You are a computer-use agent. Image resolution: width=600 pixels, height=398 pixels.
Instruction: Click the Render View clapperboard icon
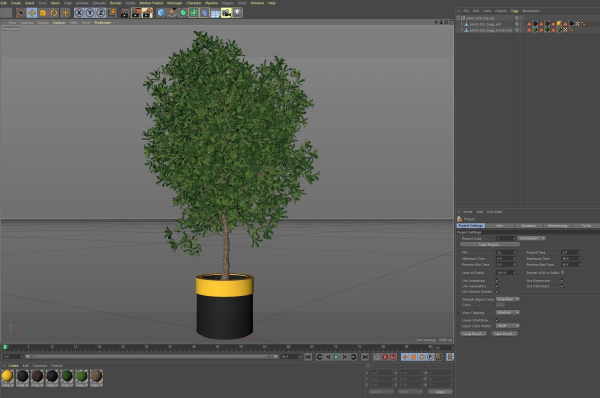[125, 13]
